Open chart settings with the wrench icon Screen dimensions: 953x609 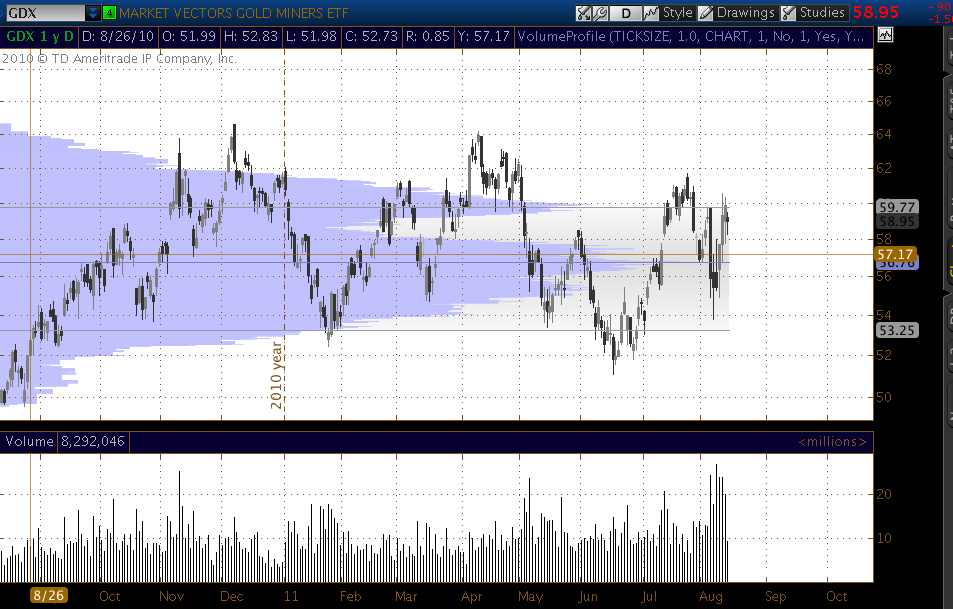[x=601, y=14]
